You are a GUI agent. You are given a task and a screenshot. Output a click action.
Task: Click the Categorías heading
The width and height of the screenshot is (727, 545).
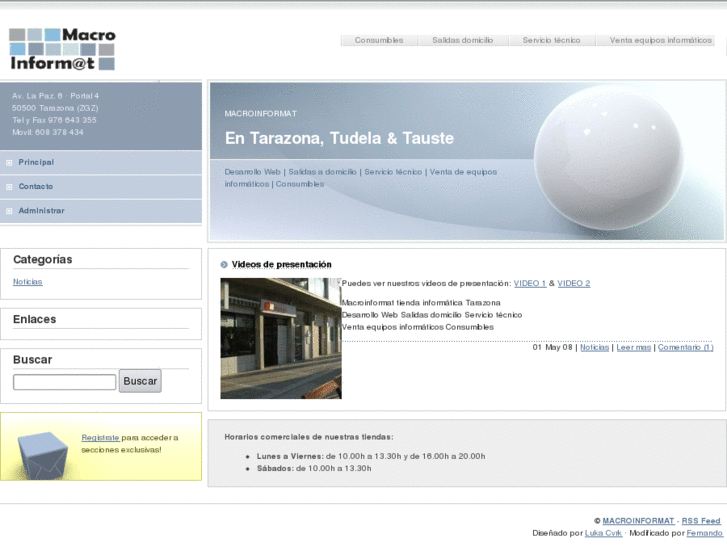click(x=43, y=260)
